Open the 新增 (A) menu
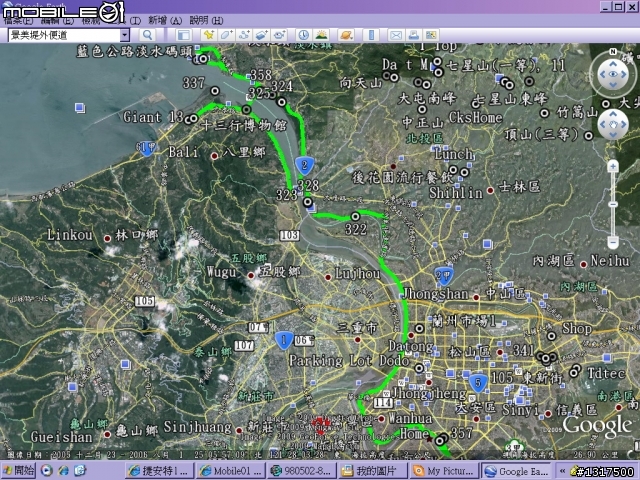 click(x=164, y=20)
